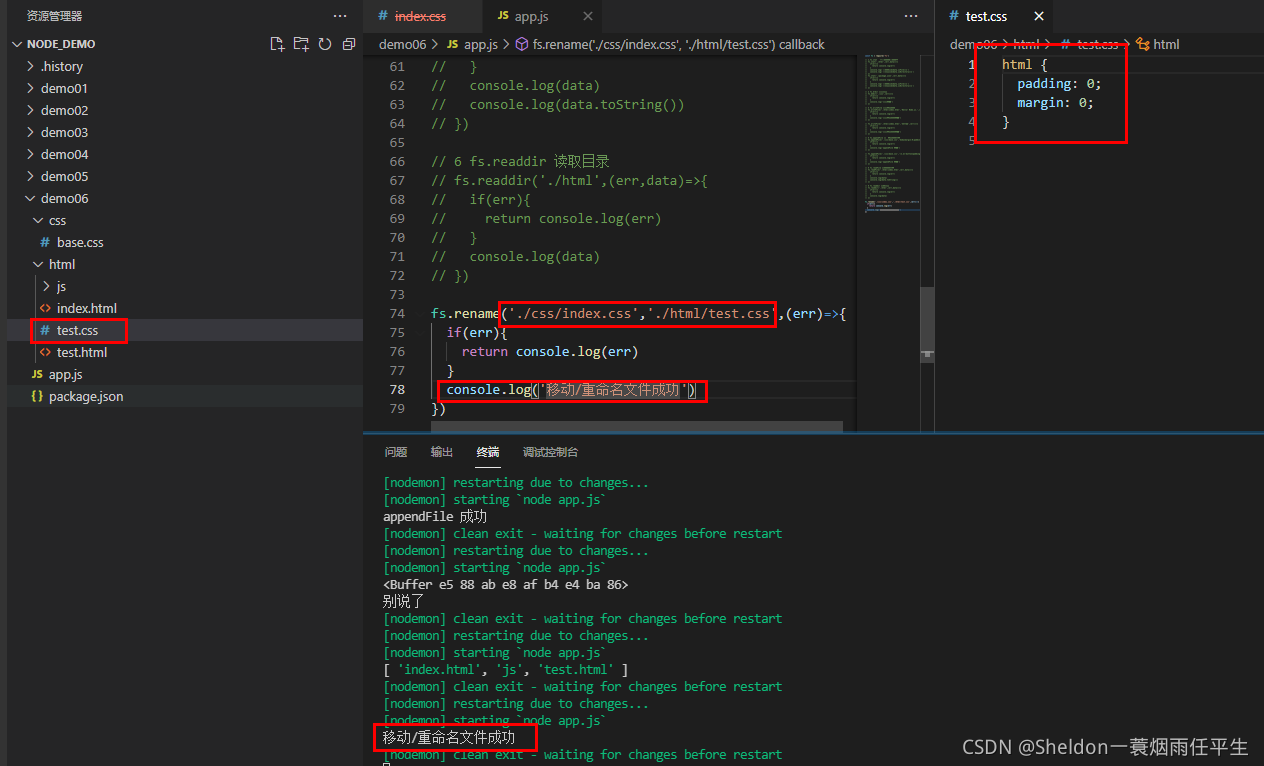Switch to the index.css tab
Viewport: 1264px width, 766px height.
click(420, 16)
